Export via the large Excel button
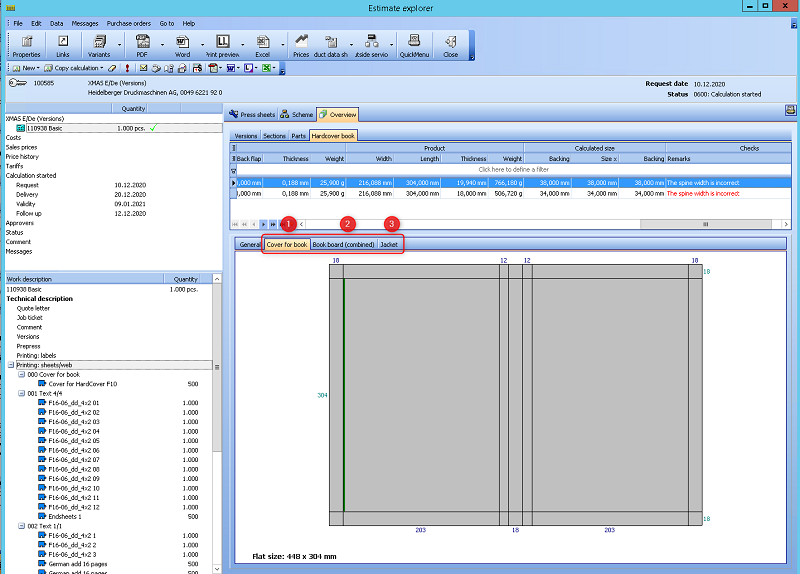This screenshot has height=574, width=800. (x=263, y=46)
